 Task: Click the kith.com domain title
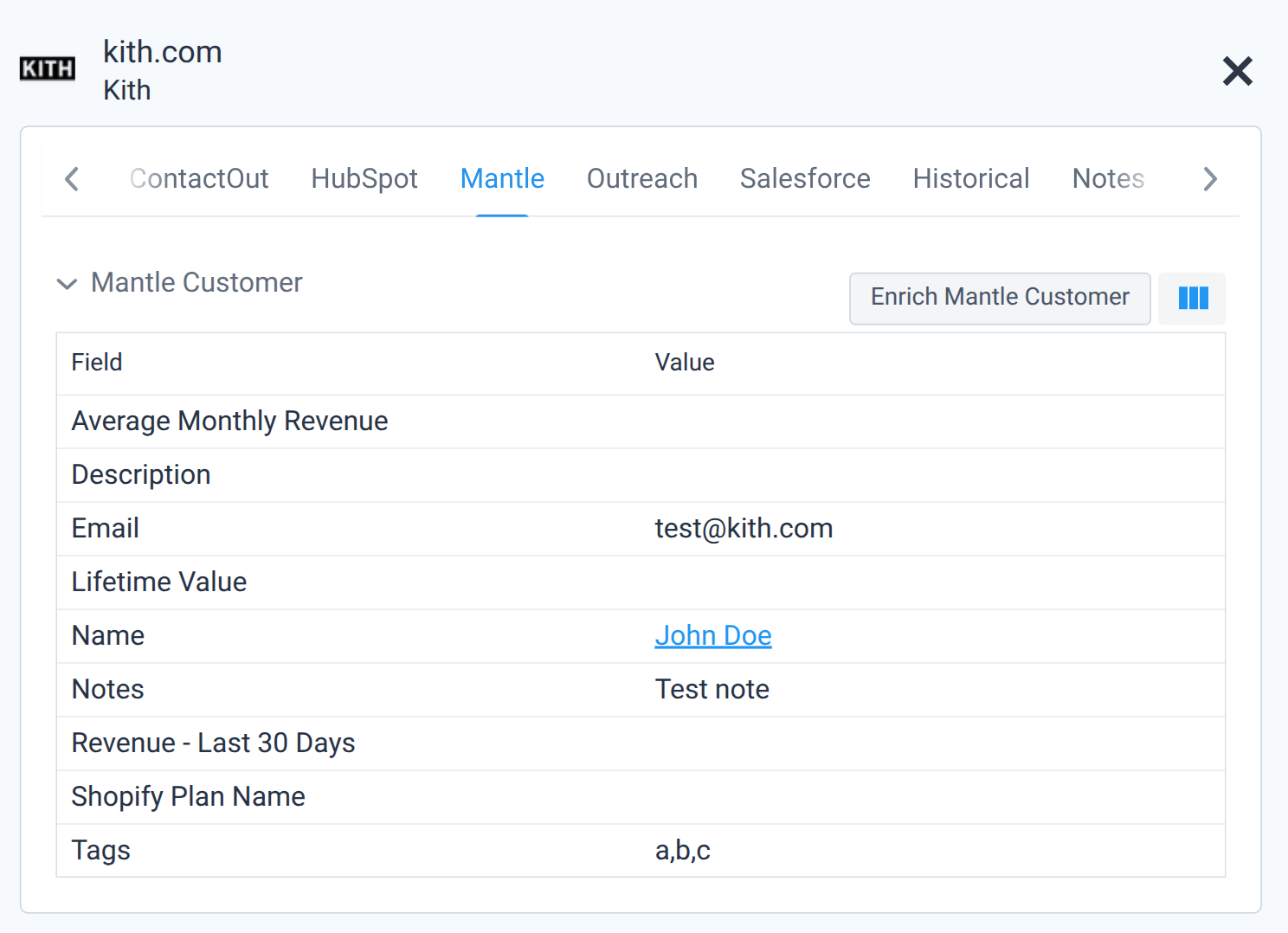[163, 52]
